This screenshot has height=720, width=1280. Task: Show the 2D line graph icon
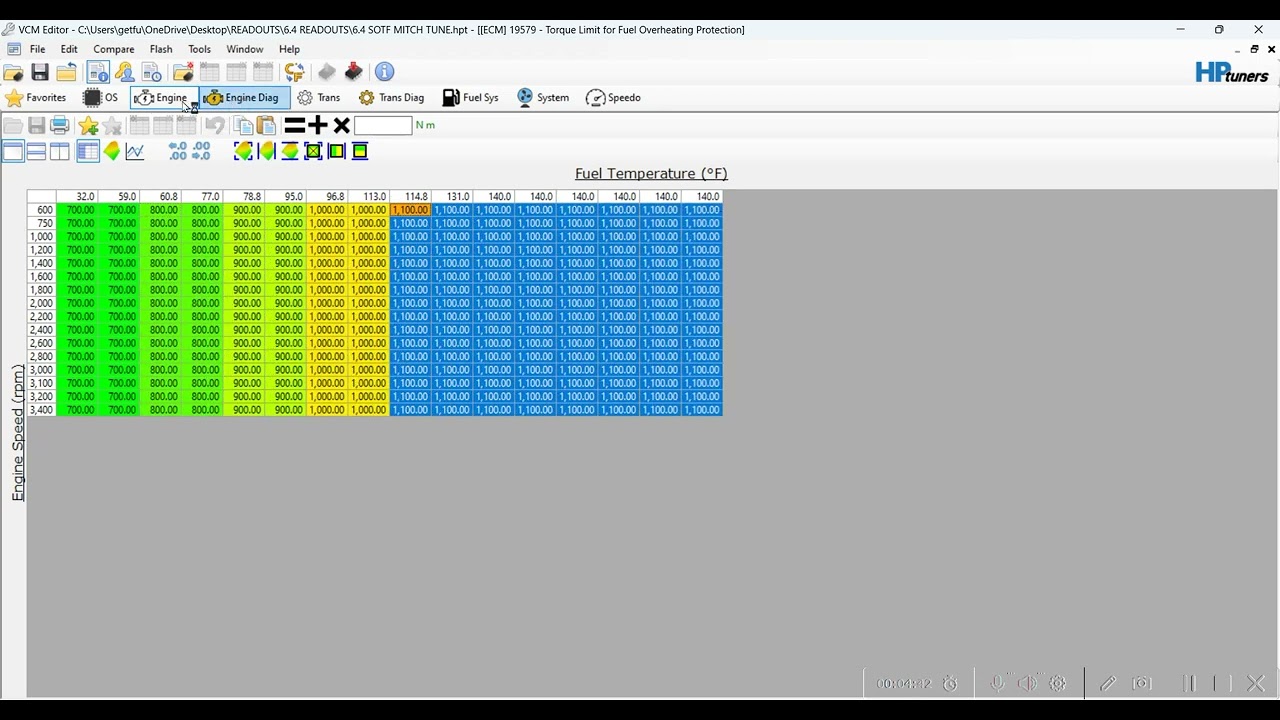pyautogui.click(x=135, y=151)
